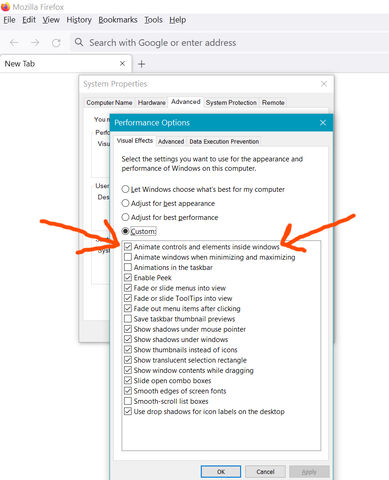389x480 pixels.
Task: Click OK in Performance Options
Action: [x=221, y=472]
